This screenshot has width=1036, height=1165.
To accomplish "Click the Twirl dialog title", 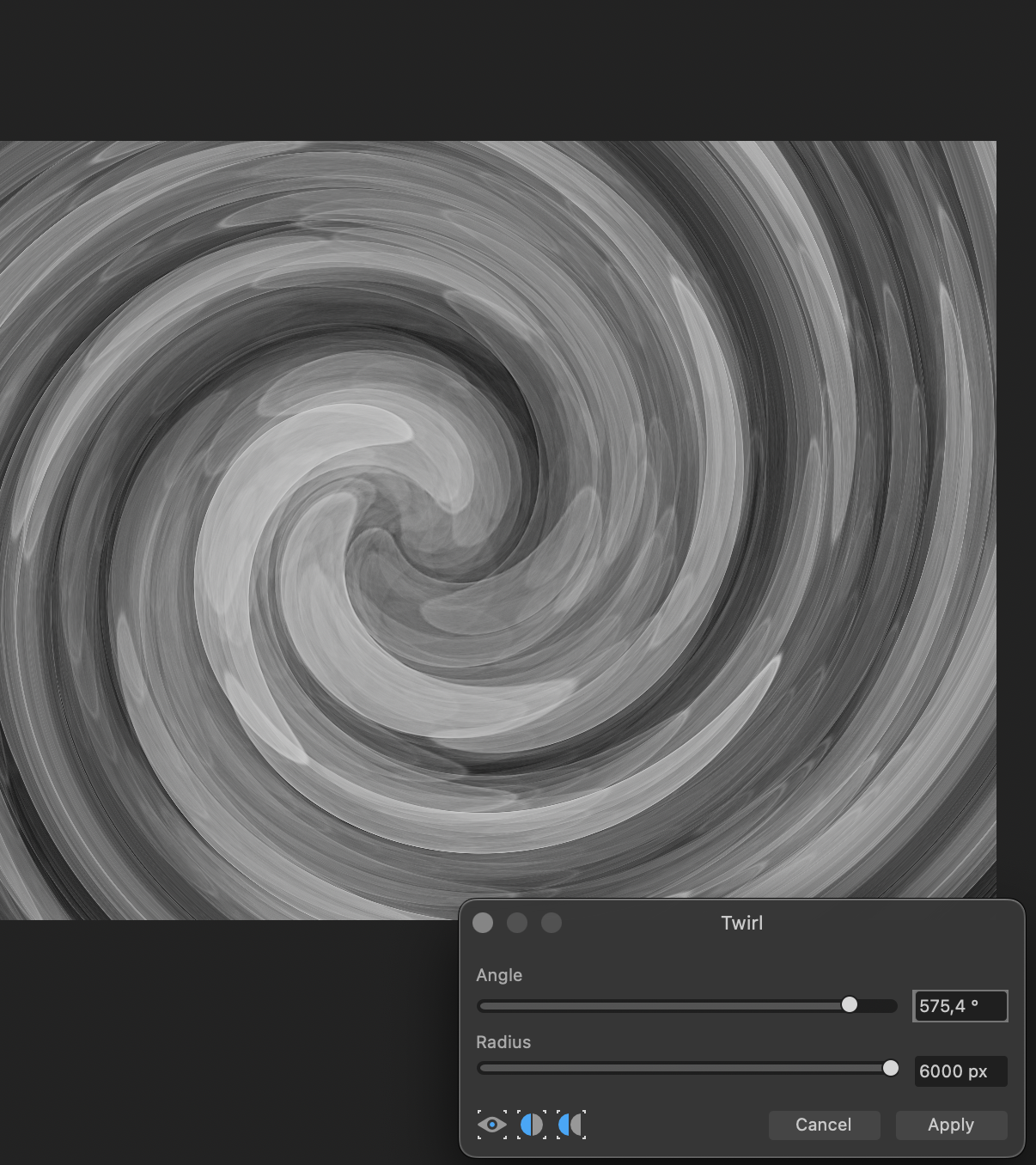I will pos(742,923).
